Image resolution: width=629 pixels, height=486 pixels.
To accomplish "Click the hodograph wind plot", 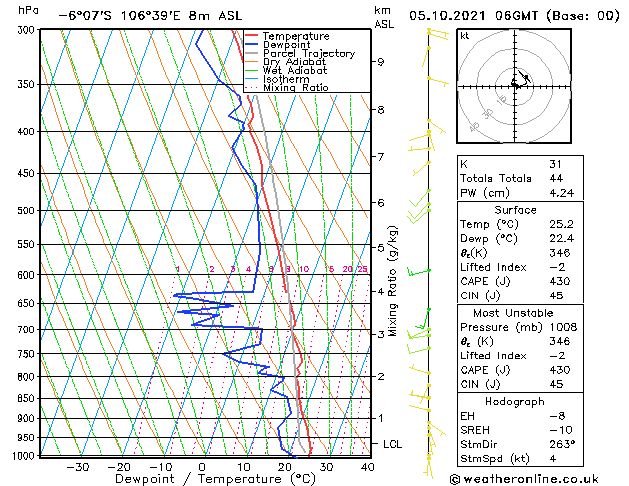I will click(514, 86).
